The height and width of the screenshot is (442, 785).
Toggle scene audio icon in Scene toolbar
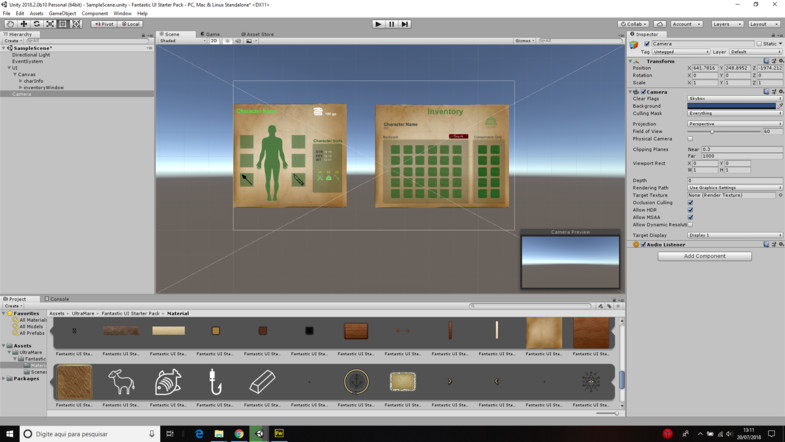(238, 41)
